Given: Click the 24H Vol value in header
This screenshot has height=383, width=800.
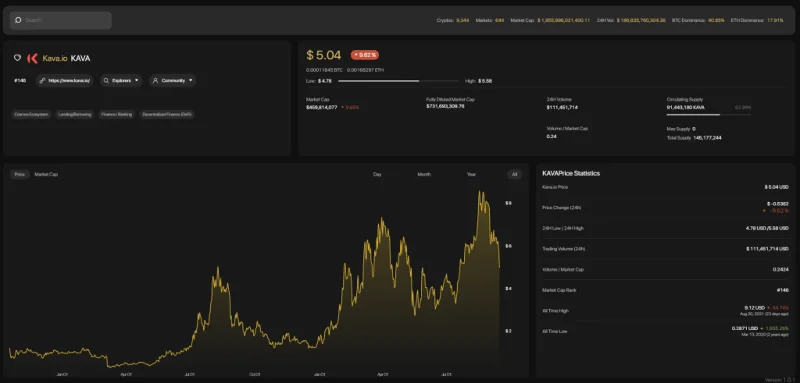Looking at the screenshot, I should coord(641,20).
